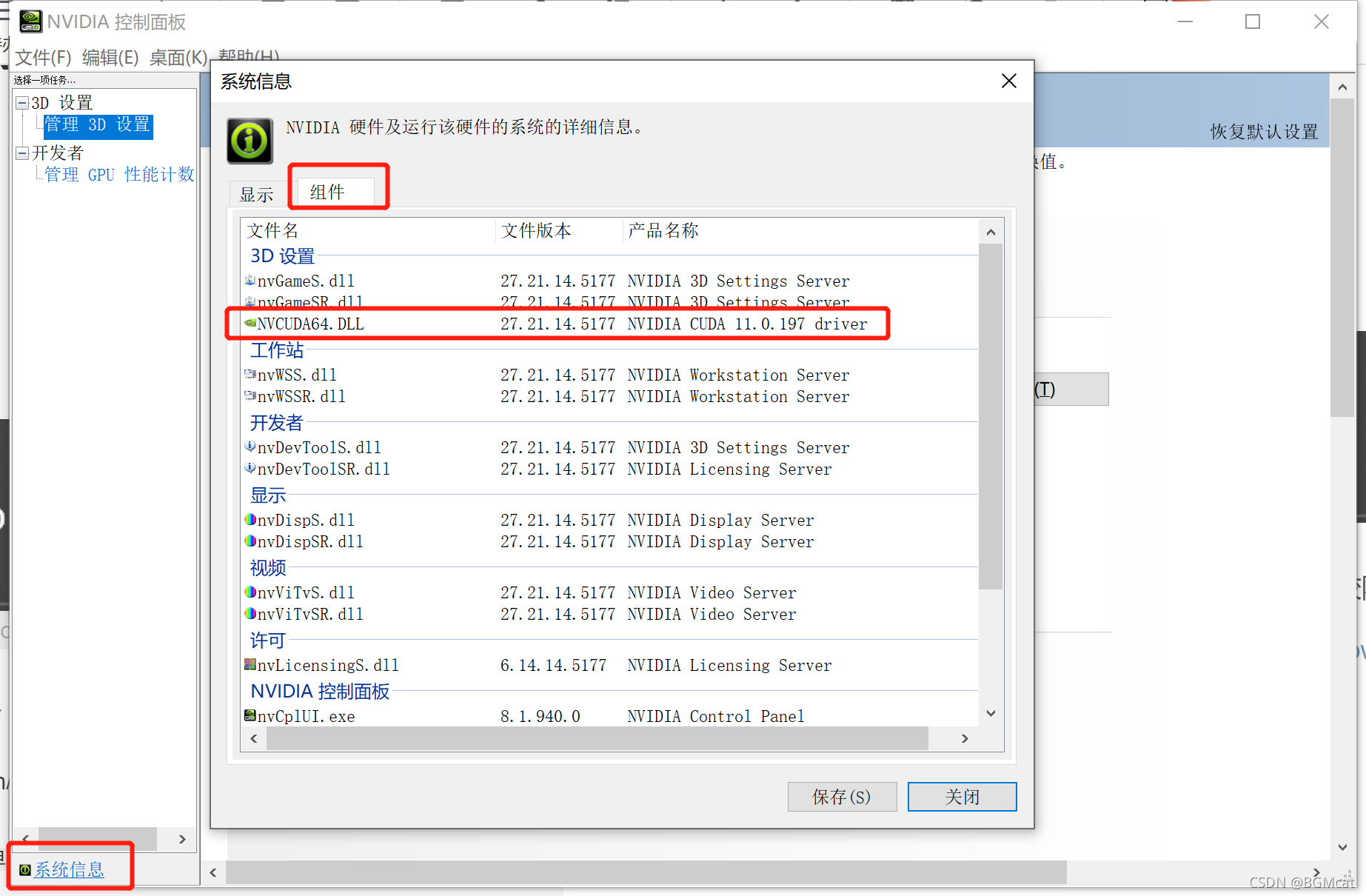
Task: Click the component list scroll-left arrow
Action: 254,738
